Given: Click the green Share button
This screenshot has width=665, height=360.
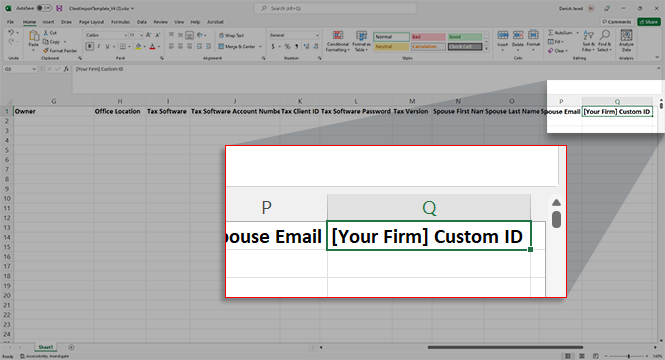Looking at the screenshot, I should pyautogui.click(x=648, y=22).
